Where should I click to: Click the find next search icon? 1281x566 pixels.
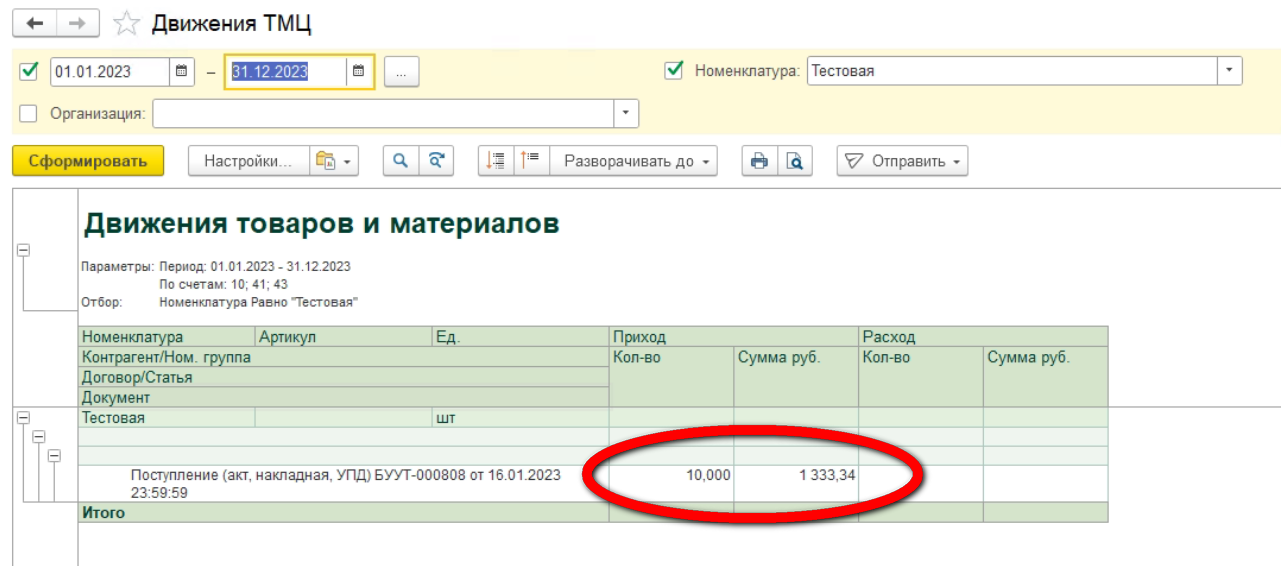435,161
